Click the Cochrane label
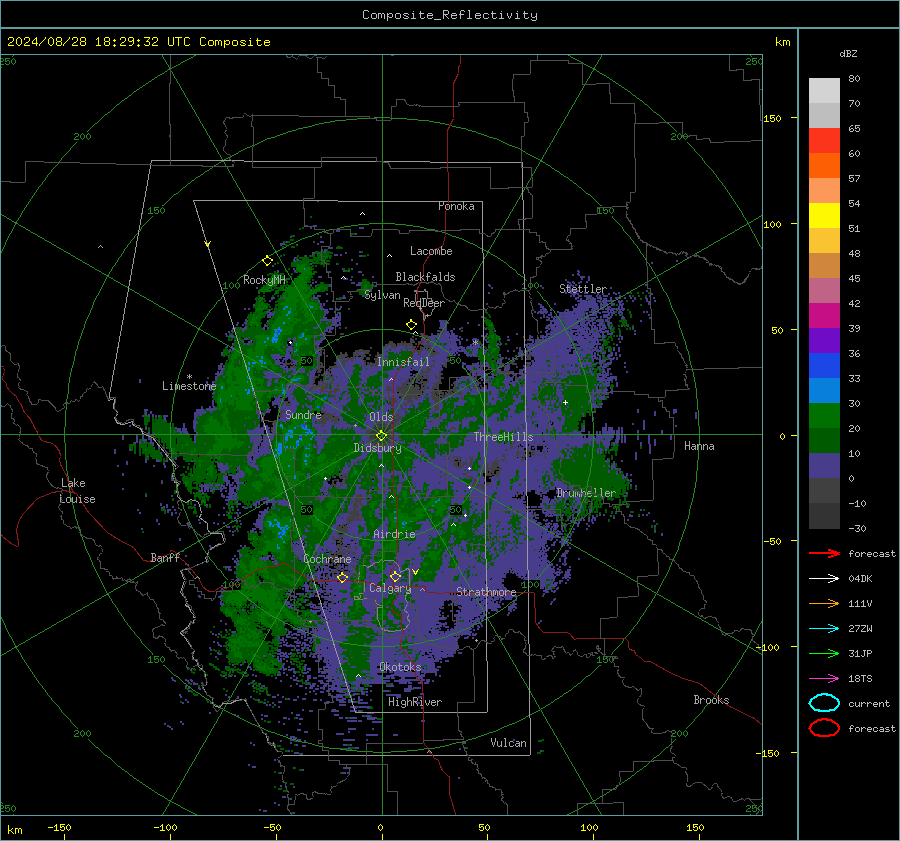 click(327, 559)
